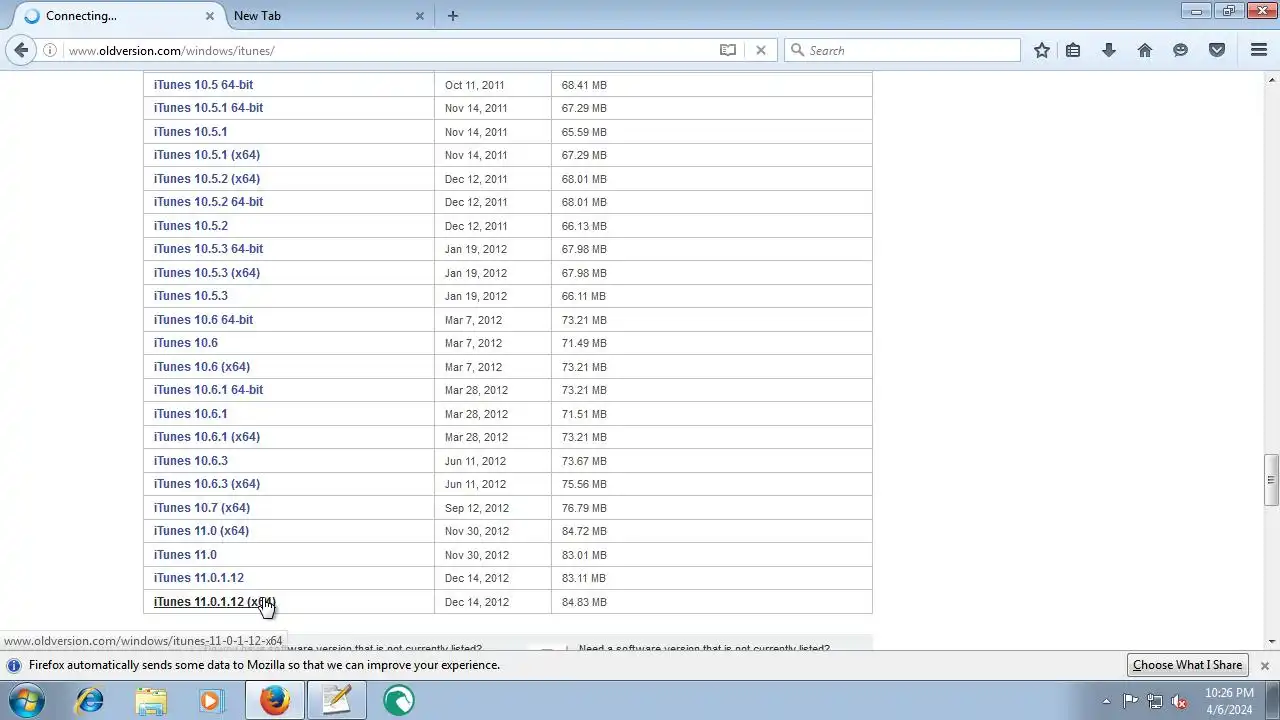
Task: Open iTunes 11.0.1.12 link
Action: [x=198, y=578]
